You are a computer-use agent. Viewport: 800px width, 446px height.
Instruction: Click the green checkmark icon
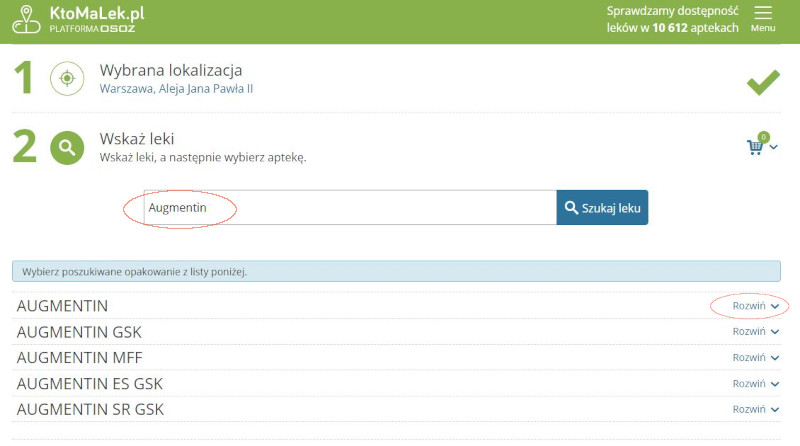(x=763, y=83)
